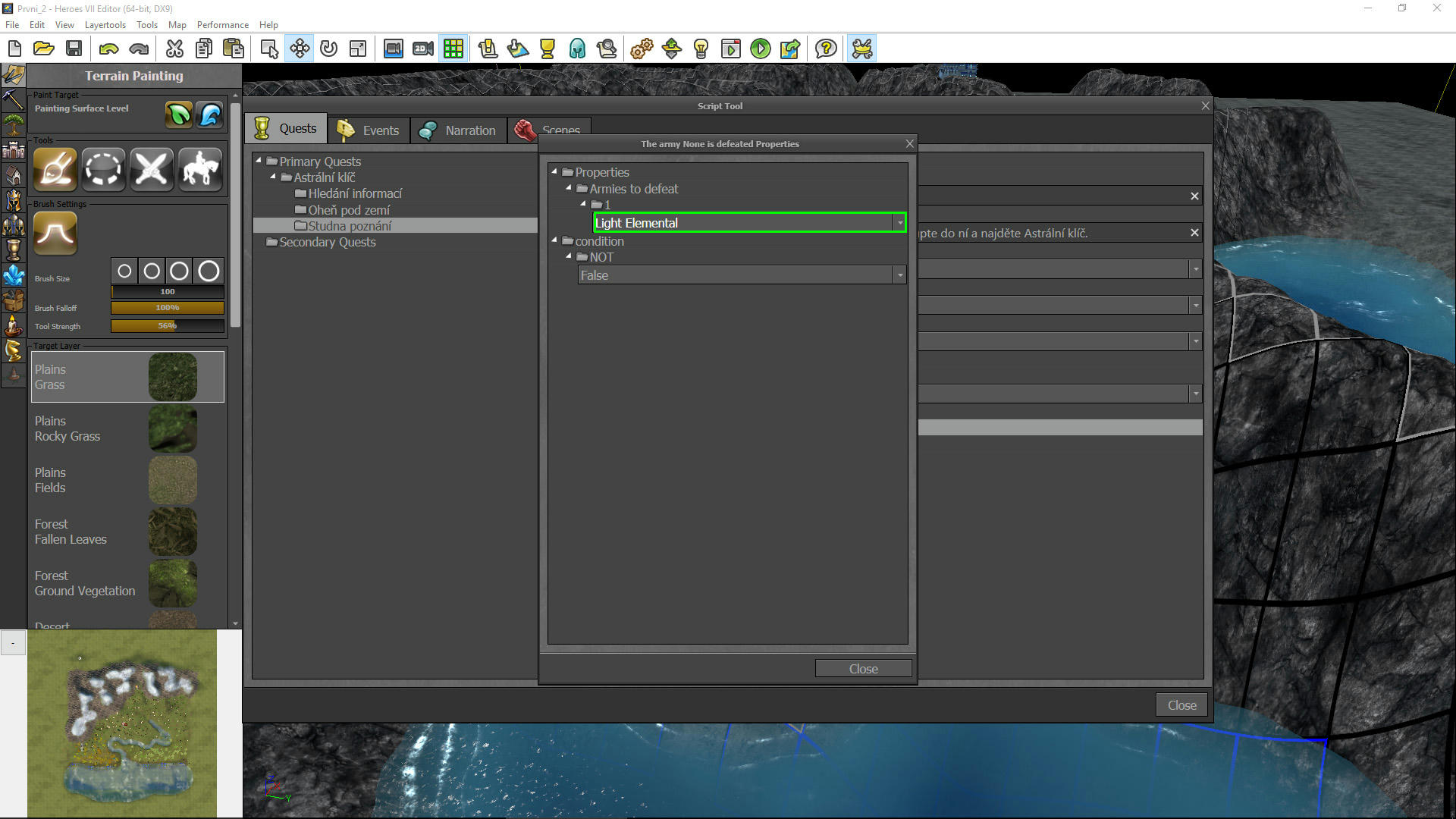Open a map with the folder icon

click(x=44, y=49)
